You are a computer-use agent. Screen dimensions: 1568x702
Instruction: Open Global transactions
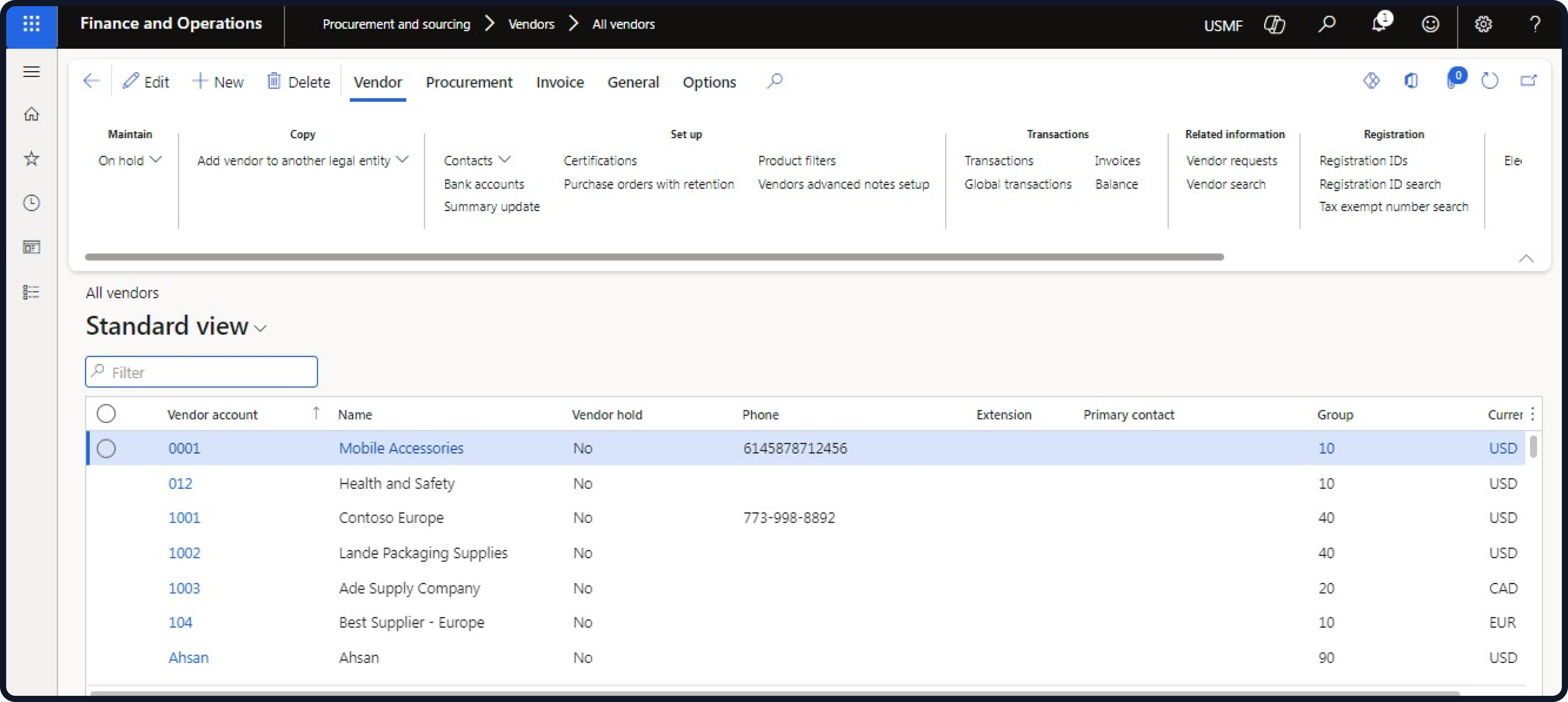[x=1018, y=184]
